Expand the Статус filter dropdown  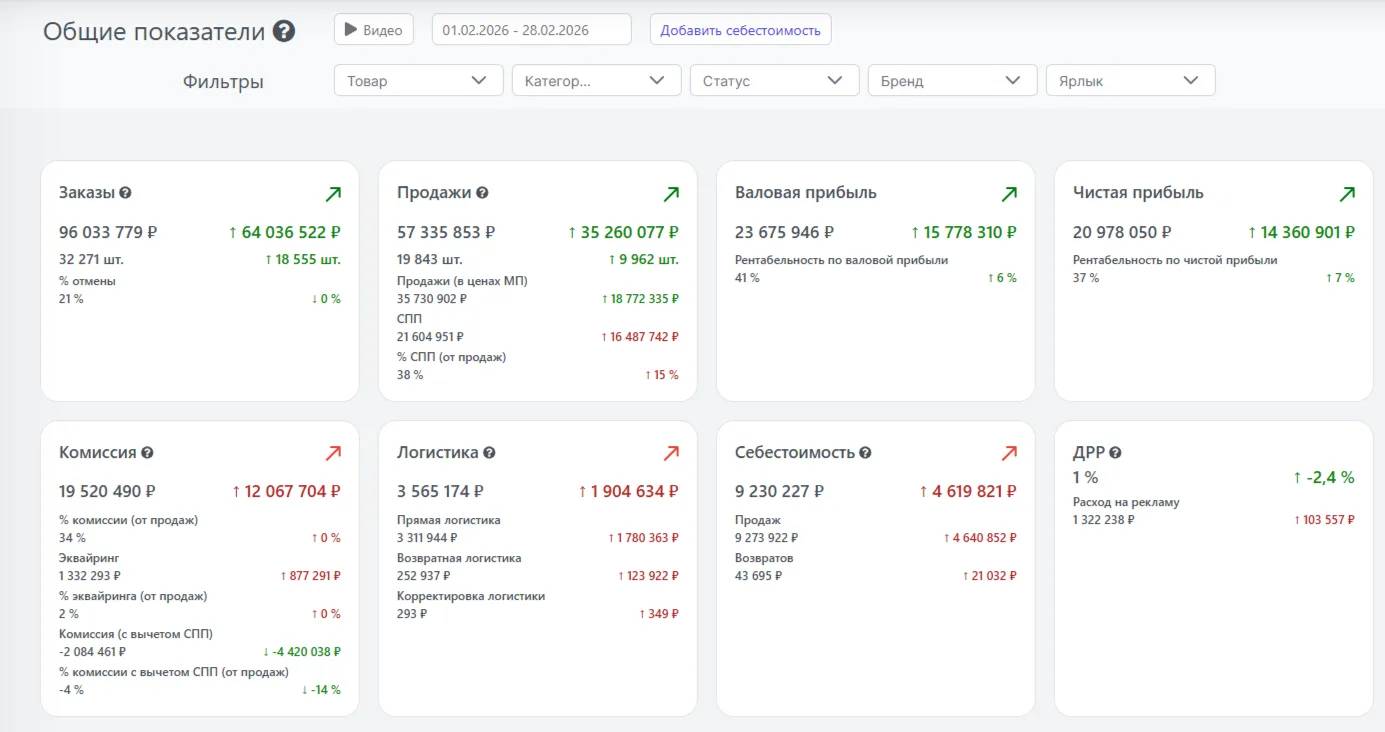click(x=774, y=81)
